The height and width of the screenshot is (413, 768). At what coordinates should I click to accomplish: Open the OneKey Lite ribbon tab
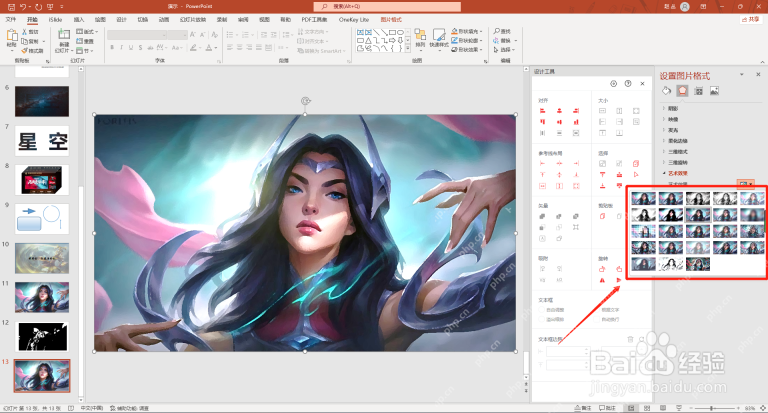(354, 20)
